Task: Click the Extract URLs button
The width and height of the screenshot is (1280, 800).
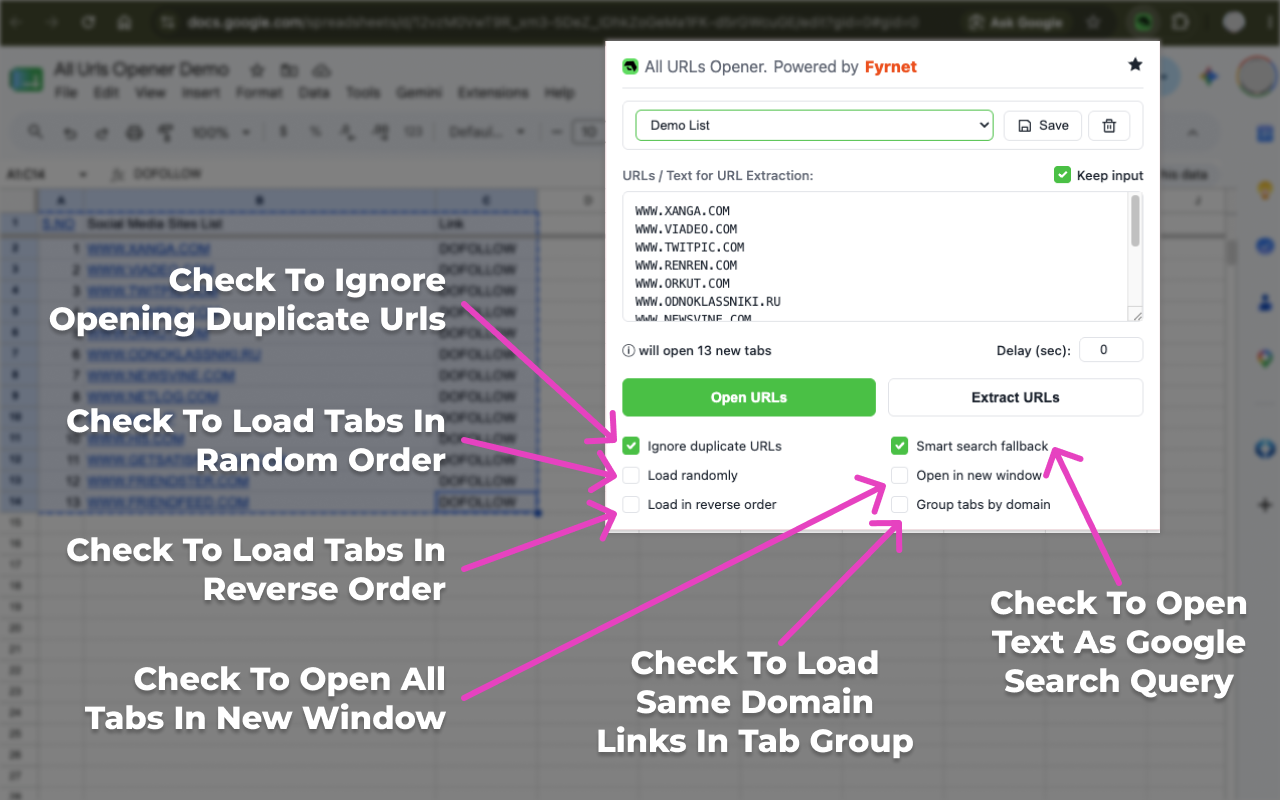Action: (1015, 397)
